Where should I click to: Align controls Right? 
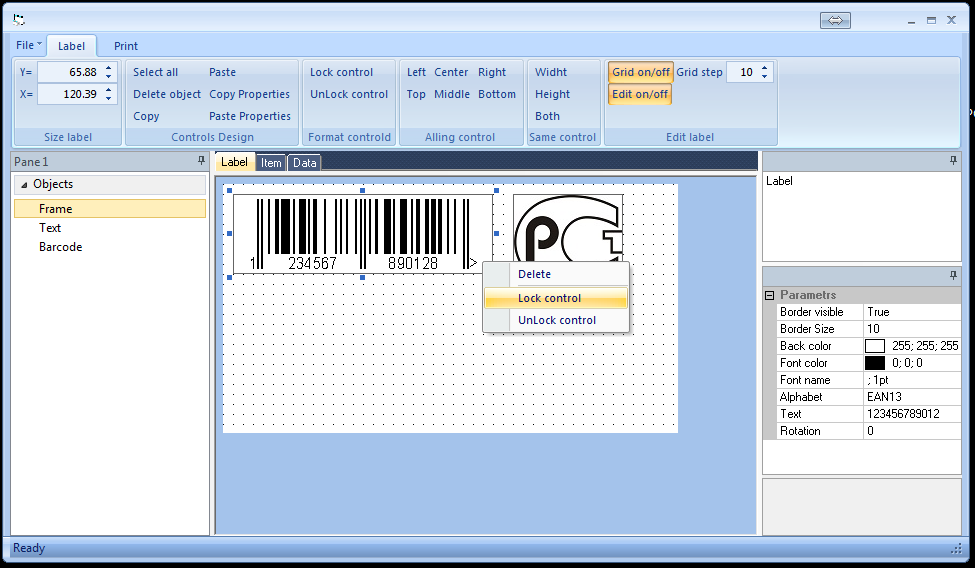pyautogui.click(x=492, y=72)
